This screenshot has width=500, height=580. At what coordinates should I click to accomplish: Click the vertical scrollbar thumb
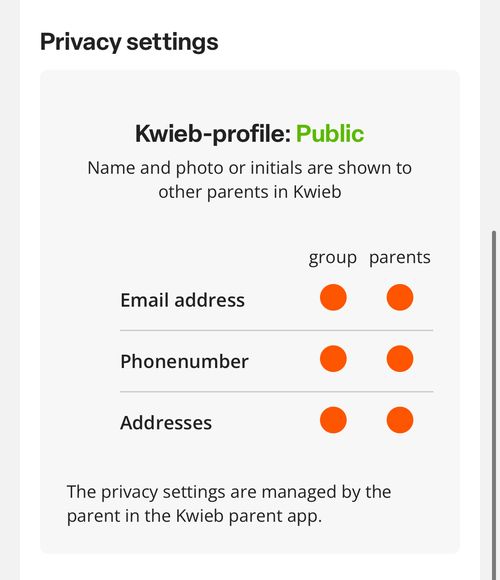(494, 405)
